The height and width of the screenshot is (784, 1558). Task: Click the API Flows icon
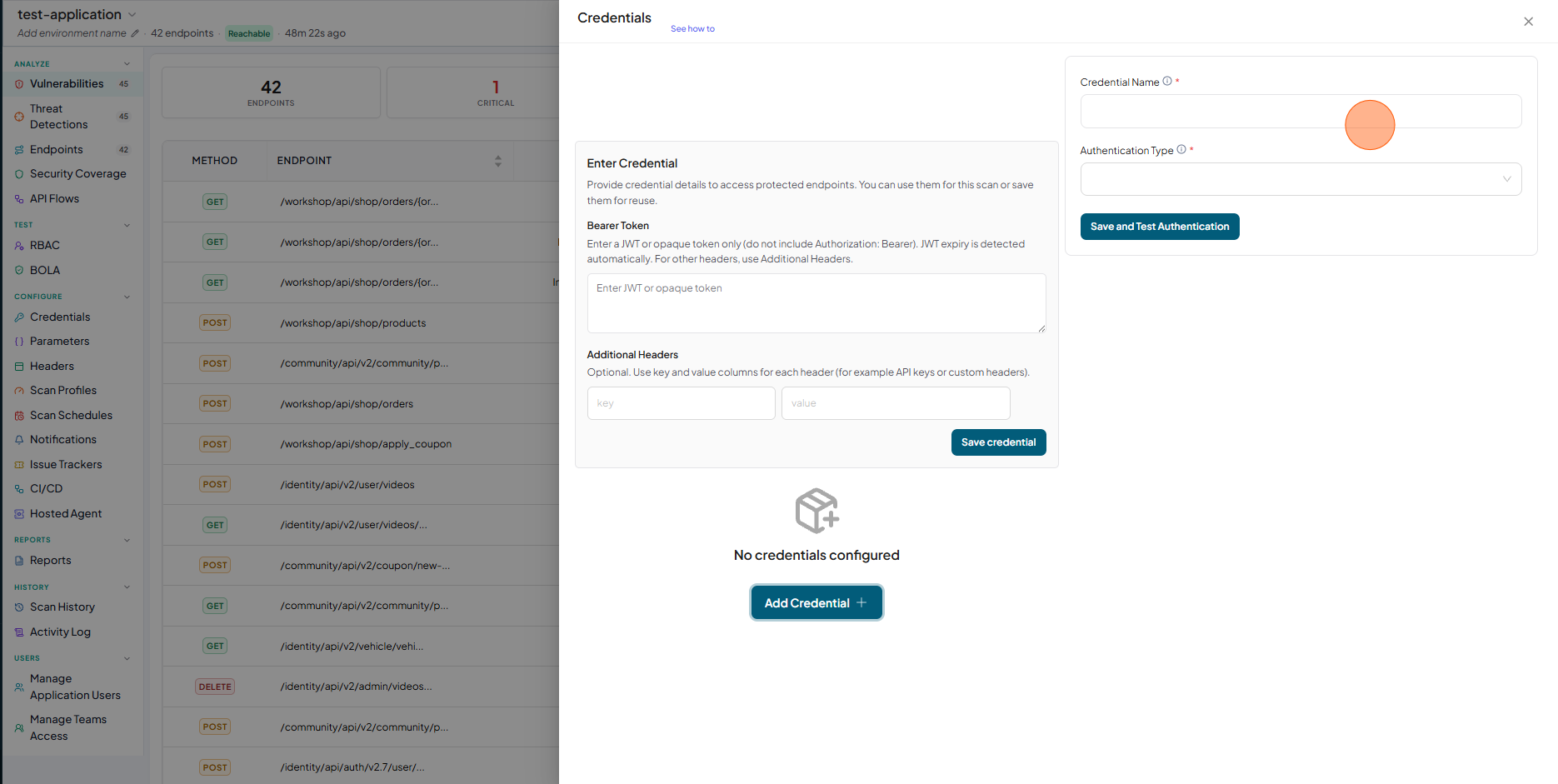pos(19,199)
